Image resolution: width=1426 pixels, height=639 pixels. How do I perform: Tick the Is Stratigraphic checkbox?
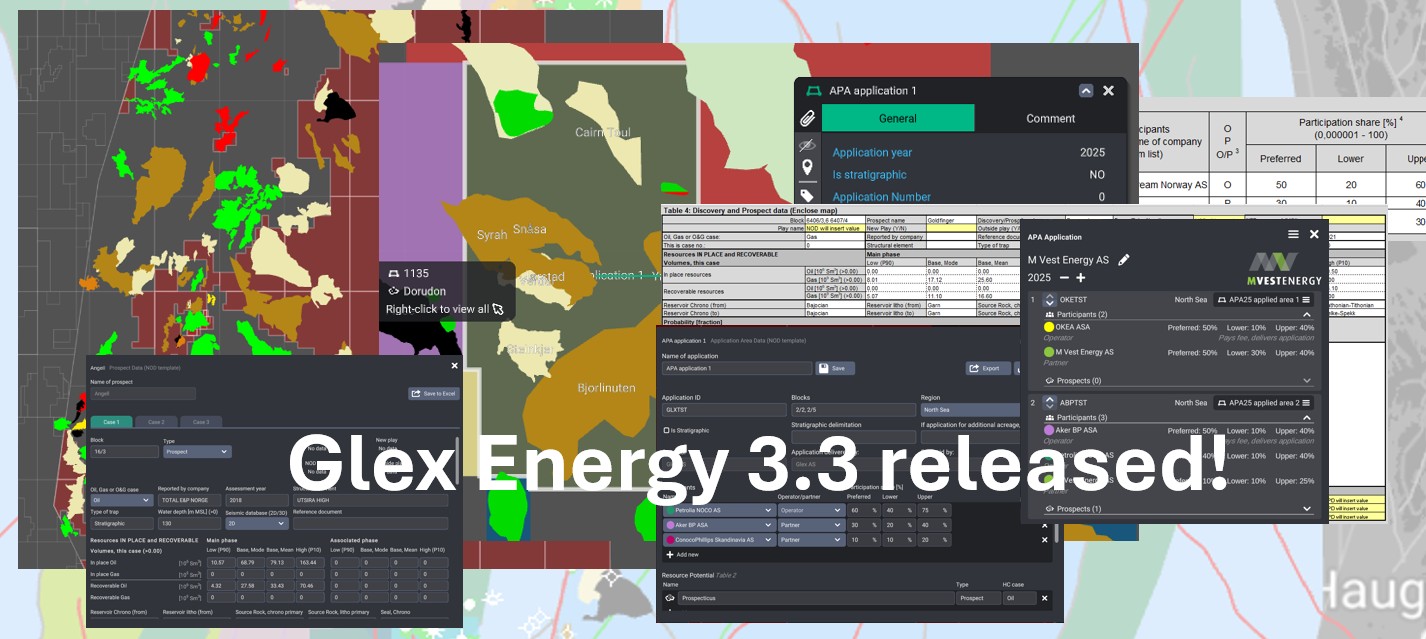[667, 431]
